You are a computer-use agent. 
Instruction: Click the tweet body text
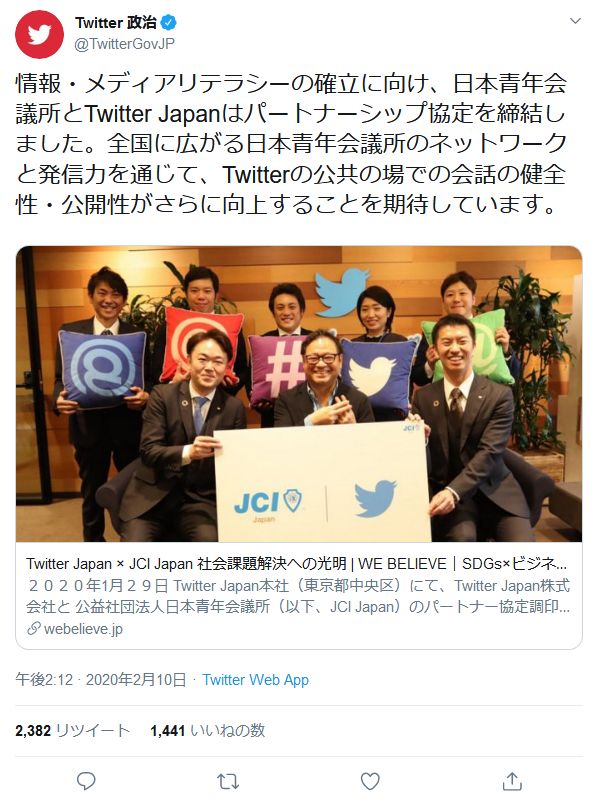(x=291, y=144)
